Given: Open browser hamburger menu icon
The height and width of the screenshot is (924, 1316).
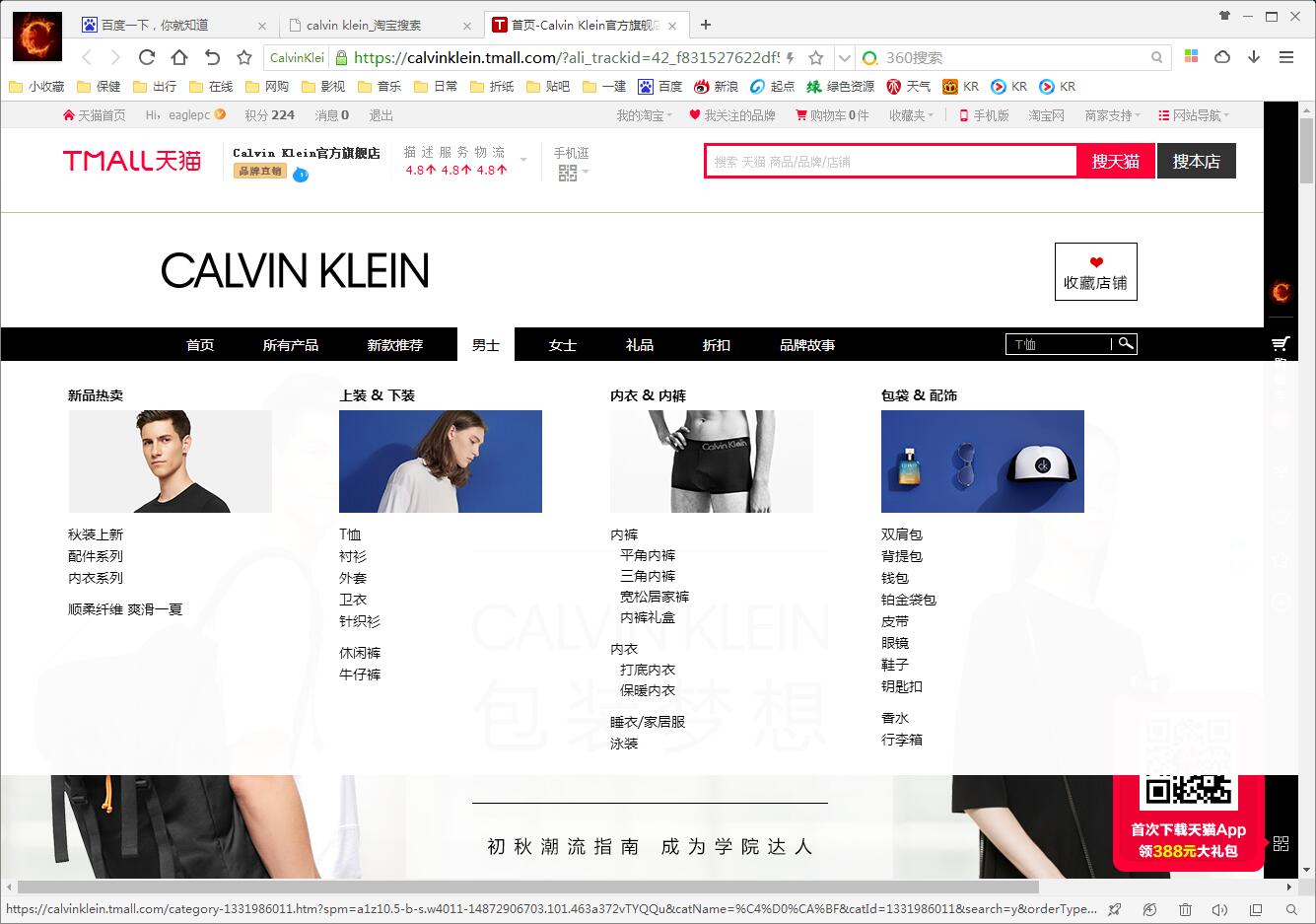Looking at the screenshot, I should click(1286, 57).
